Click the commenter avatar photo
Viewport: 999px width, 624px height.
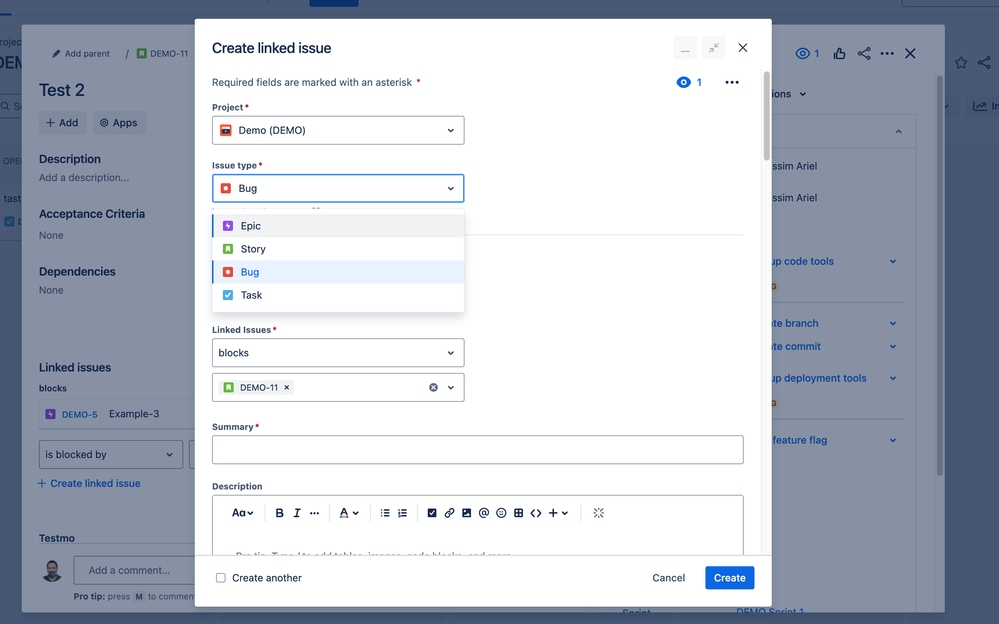pyautogui.click(x=52, y=570)
